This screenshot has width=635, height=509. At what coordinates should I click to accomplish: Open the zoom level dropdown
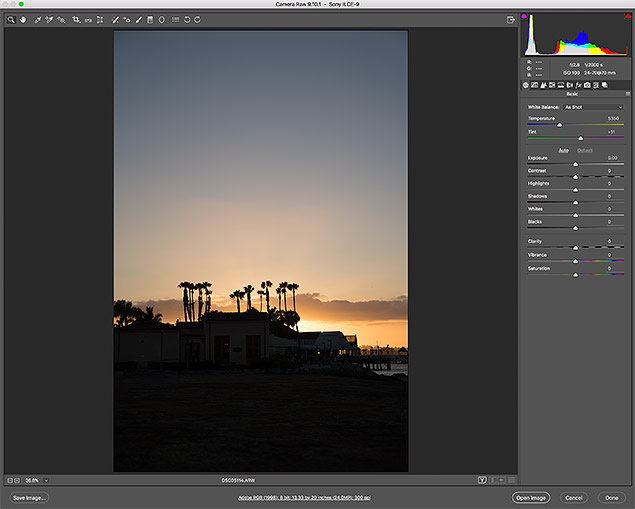tap(45, 481)
